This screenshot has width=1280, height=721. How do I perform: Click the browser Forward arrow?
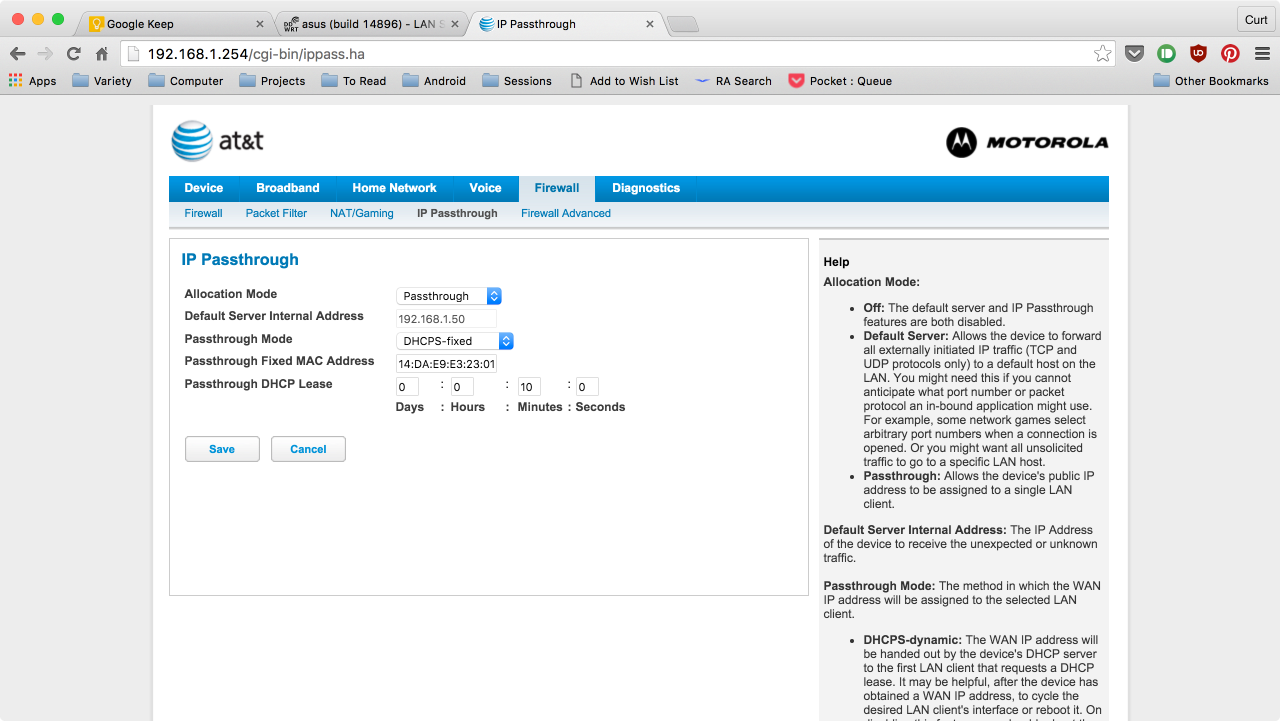click(45, 54)
